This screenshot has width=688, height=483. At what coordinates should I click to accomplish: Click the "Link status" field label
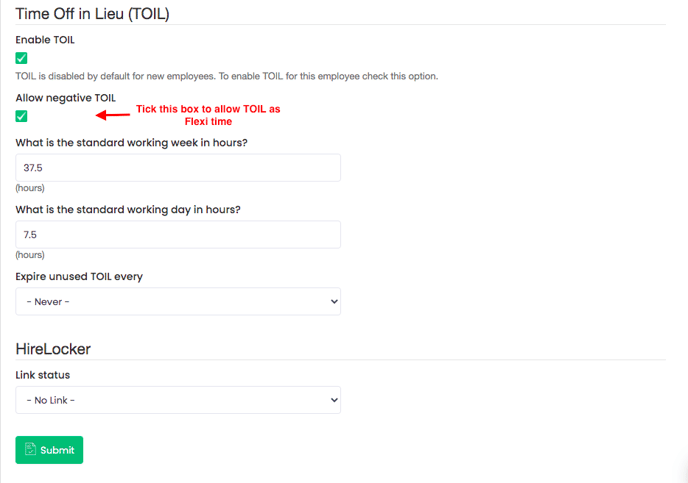pyautogui.click(x=43, y=375)
